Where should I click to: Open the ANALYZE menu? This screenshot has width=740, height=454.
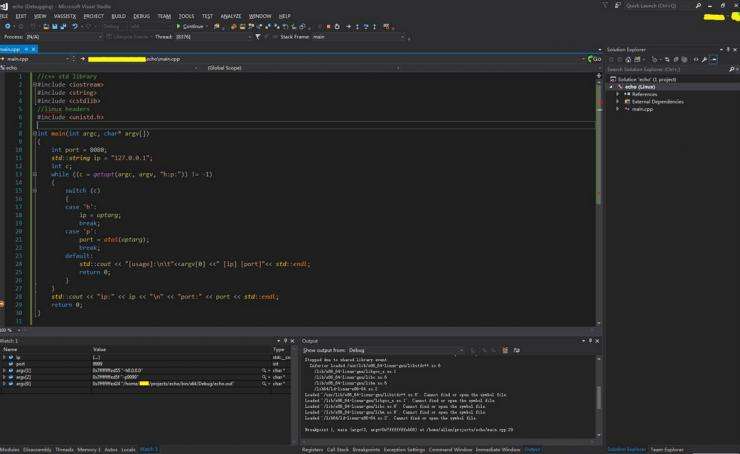coord(231,16)
